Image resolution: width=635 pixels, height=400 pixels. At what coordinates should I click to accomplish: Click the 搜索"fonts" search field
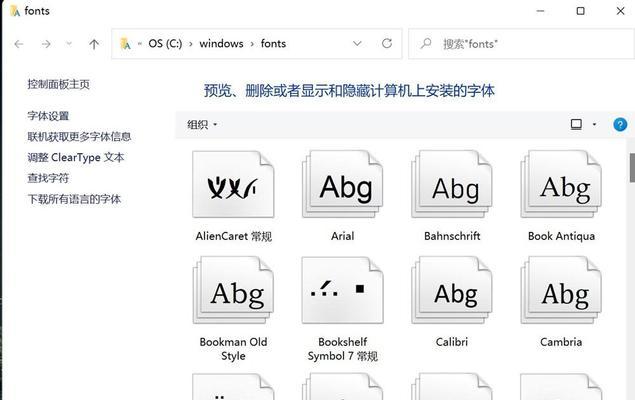tap(522, 43)
